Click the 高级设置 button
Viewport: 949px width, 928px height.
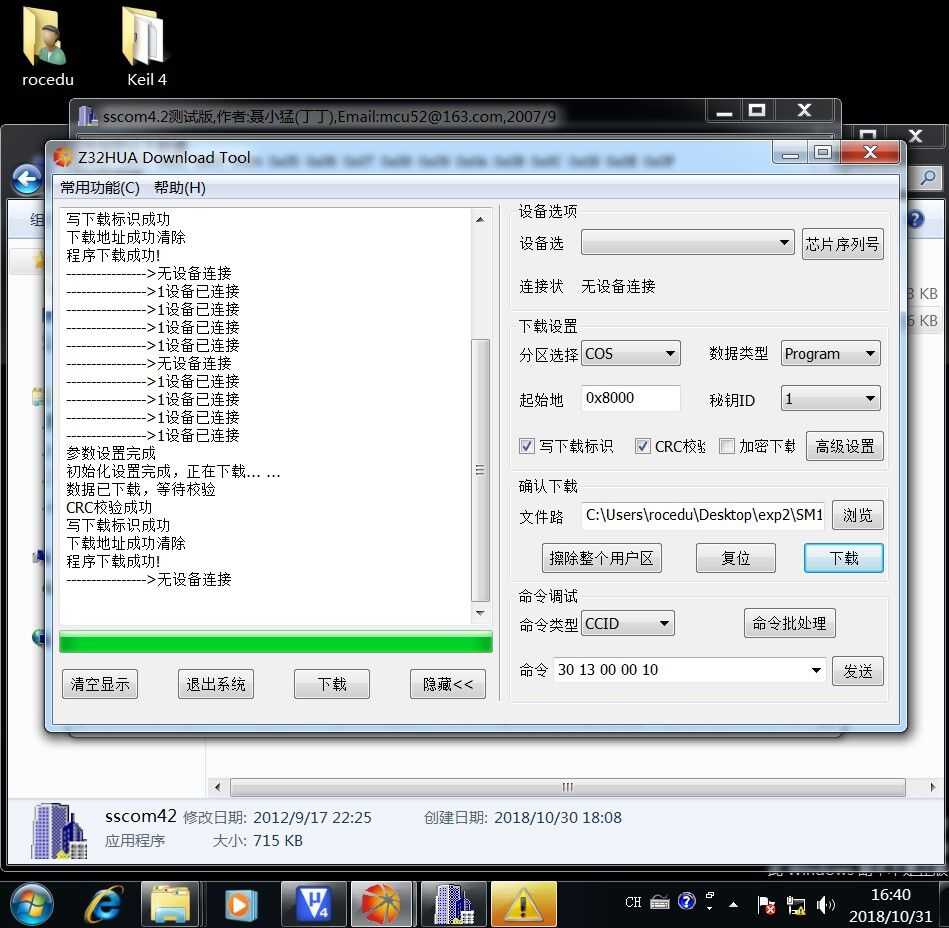[x=844, y=446]
